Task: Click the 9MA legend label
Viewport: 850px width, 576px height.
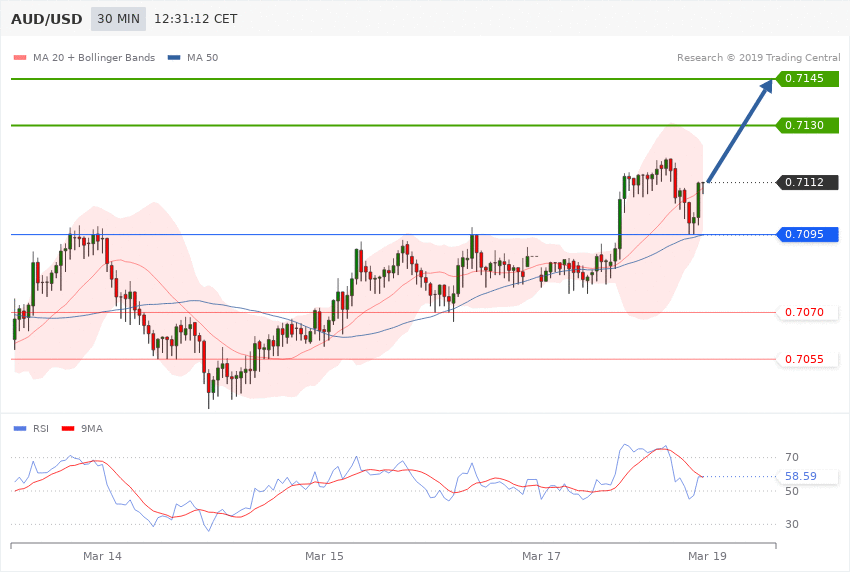Action: pos(92,429)
